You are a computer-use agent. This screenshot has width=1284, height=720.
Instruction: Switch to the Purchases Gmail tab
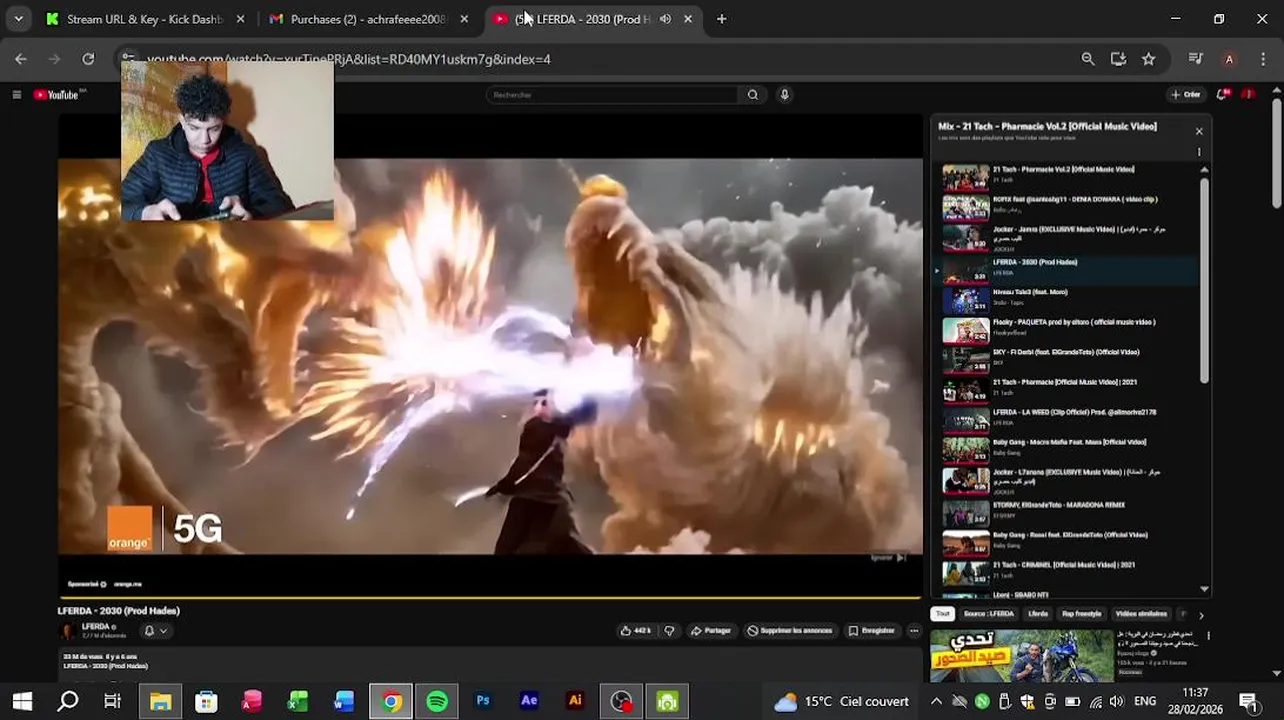[x=368, y=19]
